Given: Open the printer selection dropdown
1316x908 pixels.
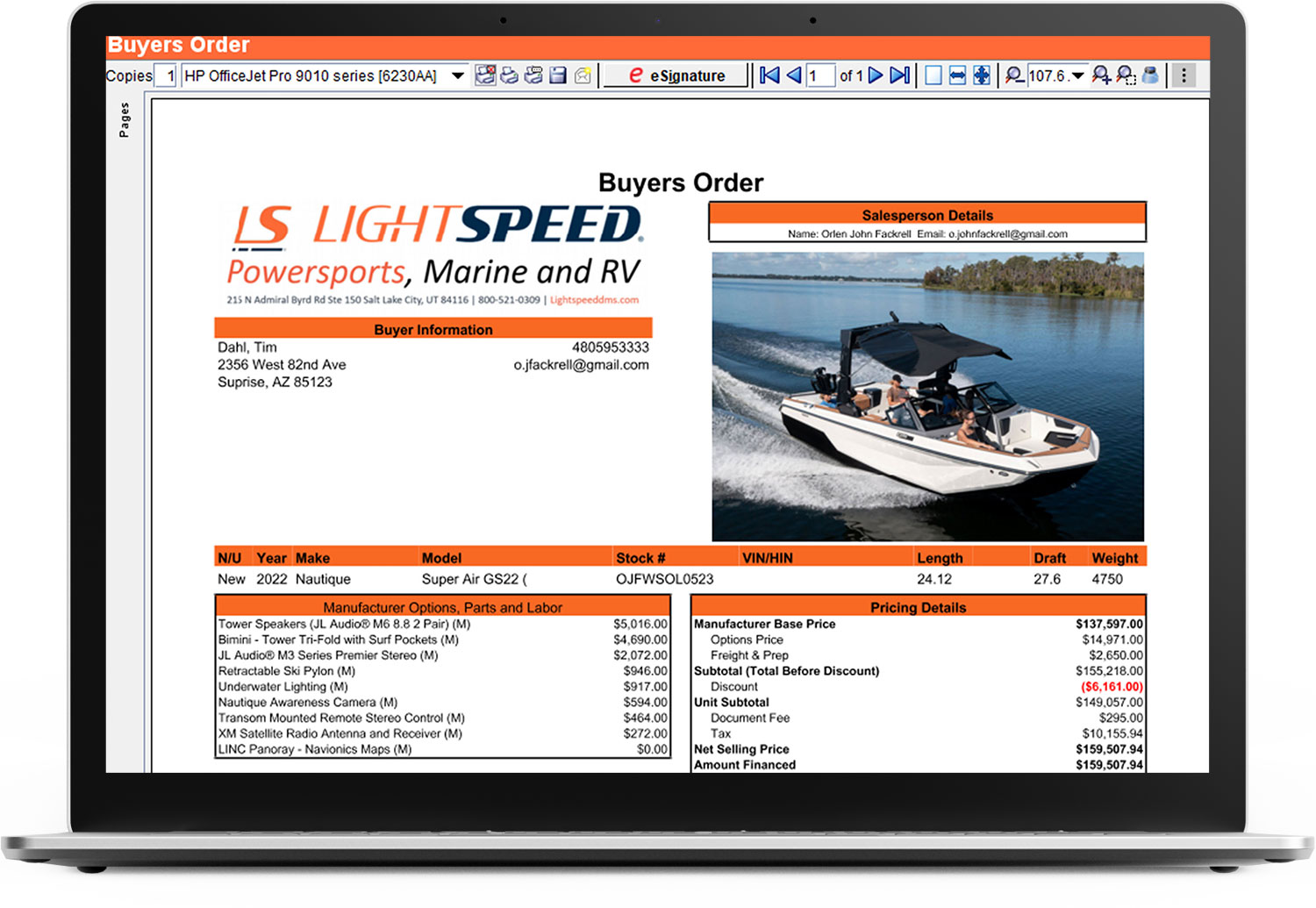Looking at the screenshot, I should [457, 75].
